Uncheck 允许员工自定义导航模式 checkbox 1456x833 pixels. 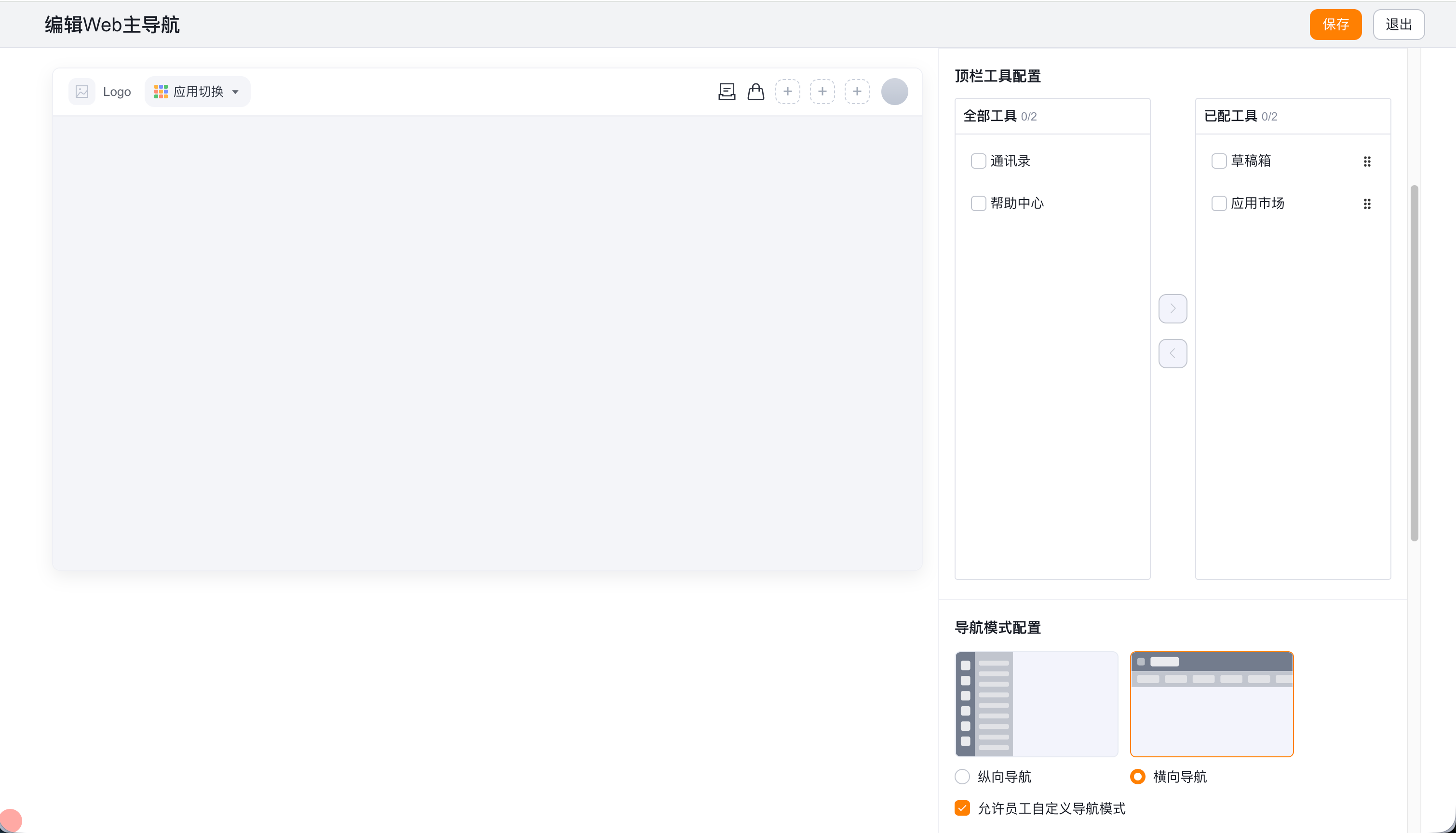pyautogui.click(x=962, y=808)
